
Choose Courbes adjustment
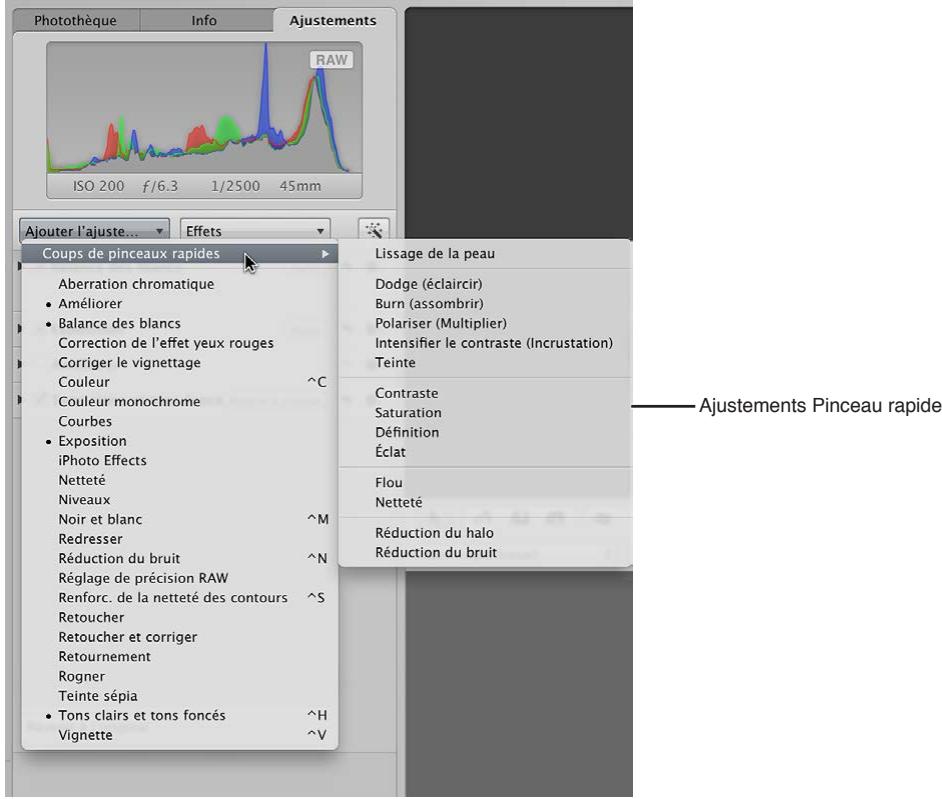[180, 421]
